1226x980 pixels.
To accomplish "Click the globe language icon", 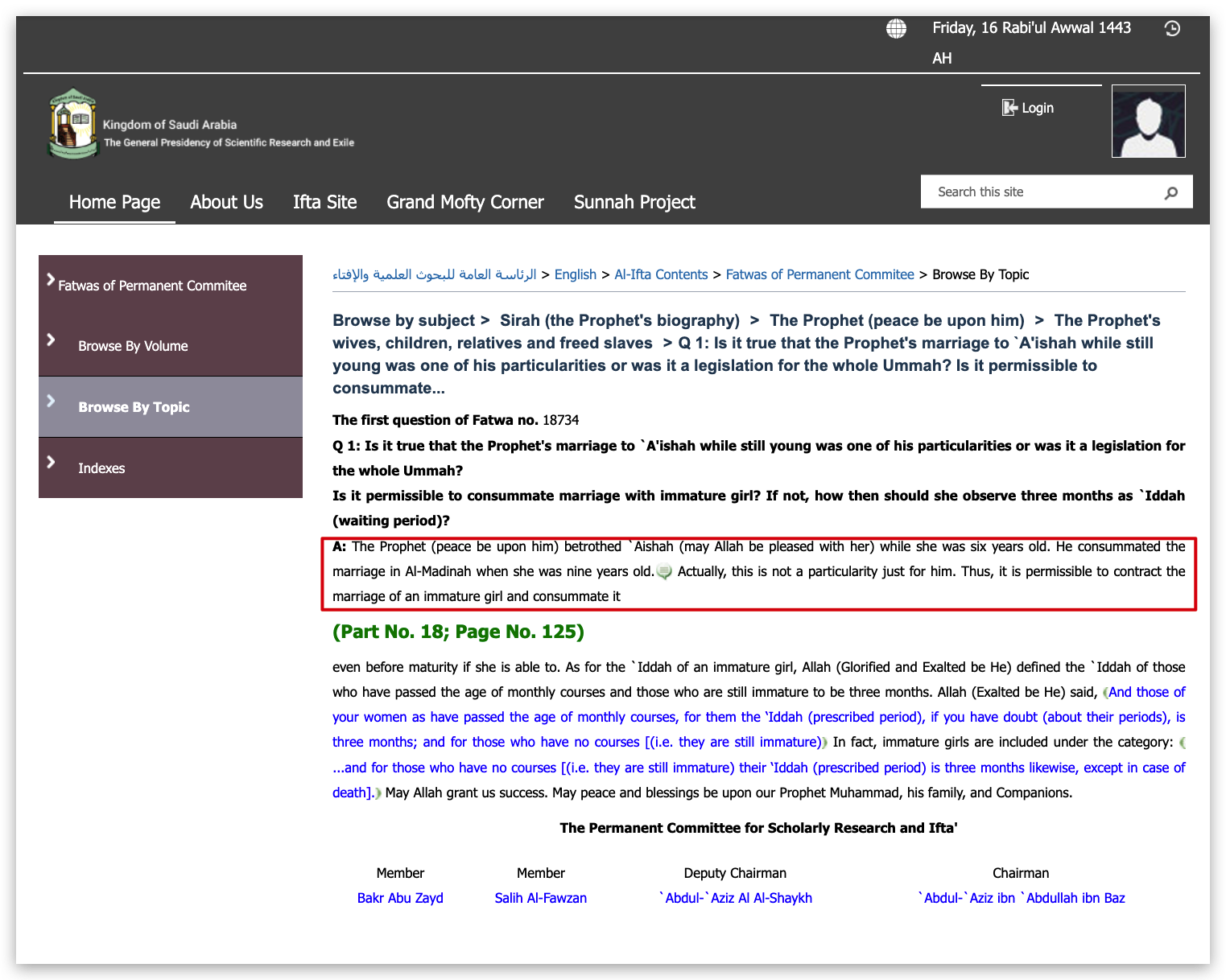I will point(896,29).
